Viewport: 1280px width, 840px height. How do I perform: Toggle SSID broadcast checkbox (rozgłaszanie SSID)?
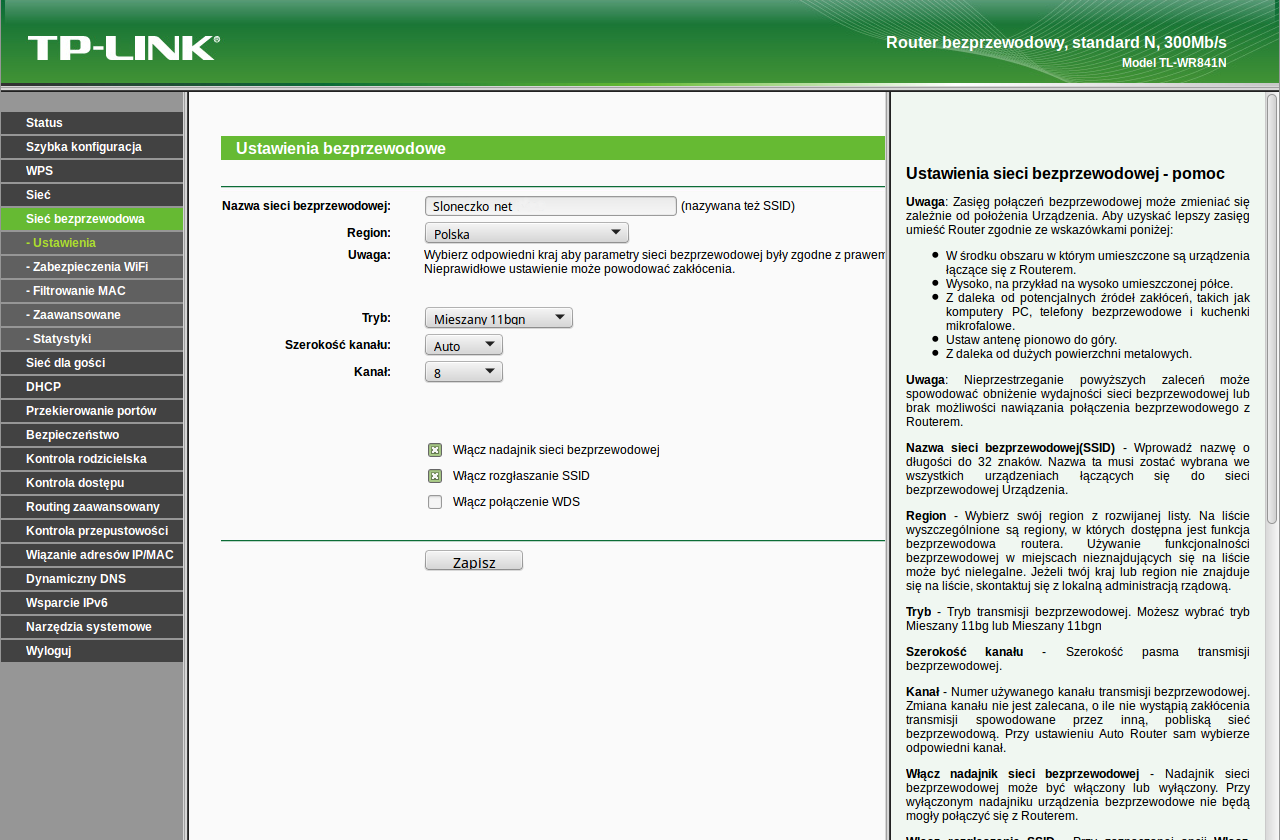(x=435, y=476)
